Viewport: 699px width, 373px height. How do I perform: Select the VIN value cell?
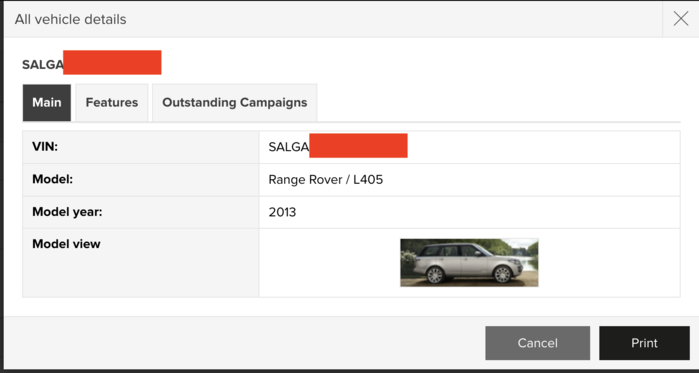[469, 147]
